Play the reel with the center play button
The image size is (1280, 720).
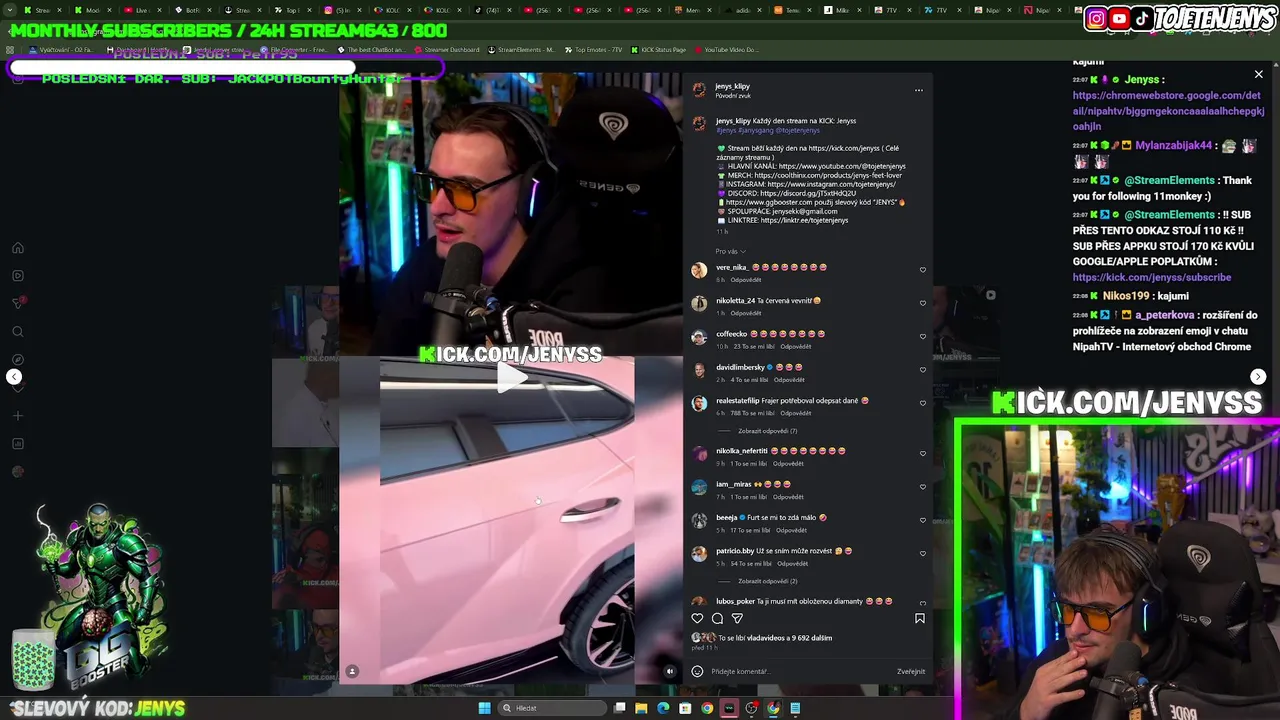tap(511, 378)
